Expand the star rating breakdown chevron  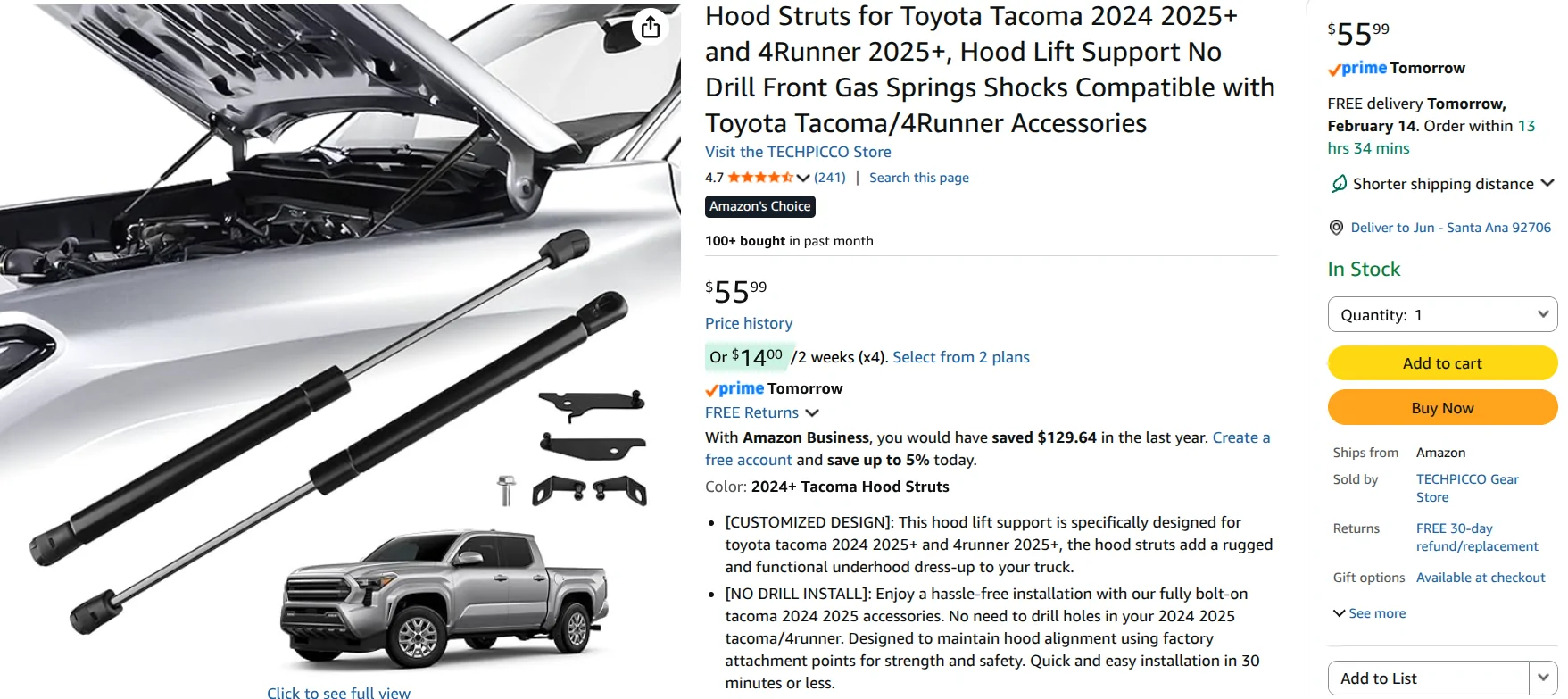click(x=801, y=177)
